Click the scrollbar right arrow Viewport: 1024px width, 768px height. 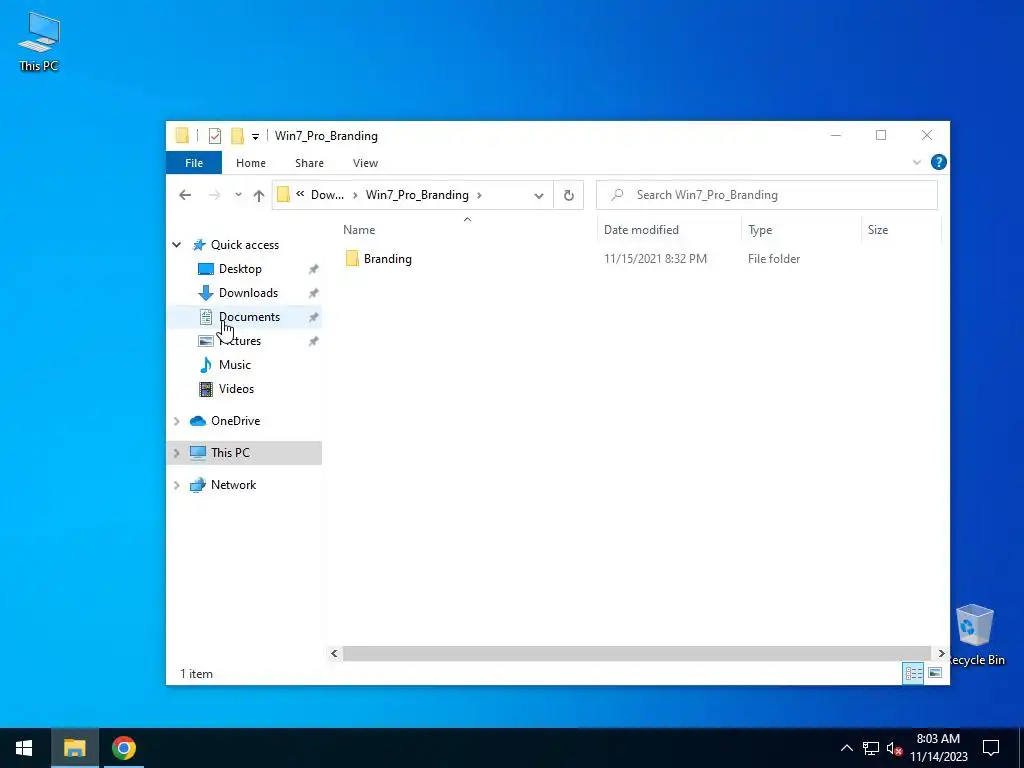(x=941, y=653)
